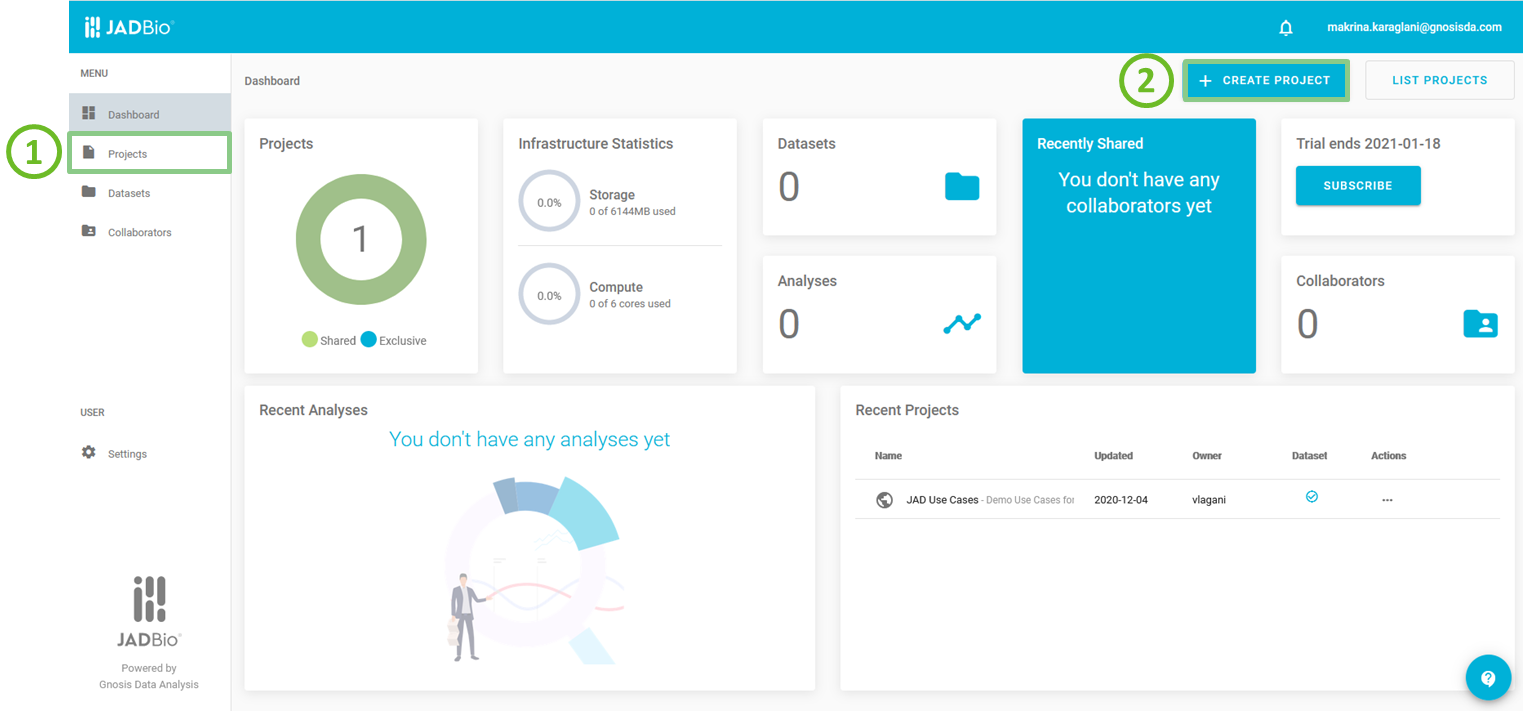
Task: Open the Datasets menu item
Action: point(150,193)
